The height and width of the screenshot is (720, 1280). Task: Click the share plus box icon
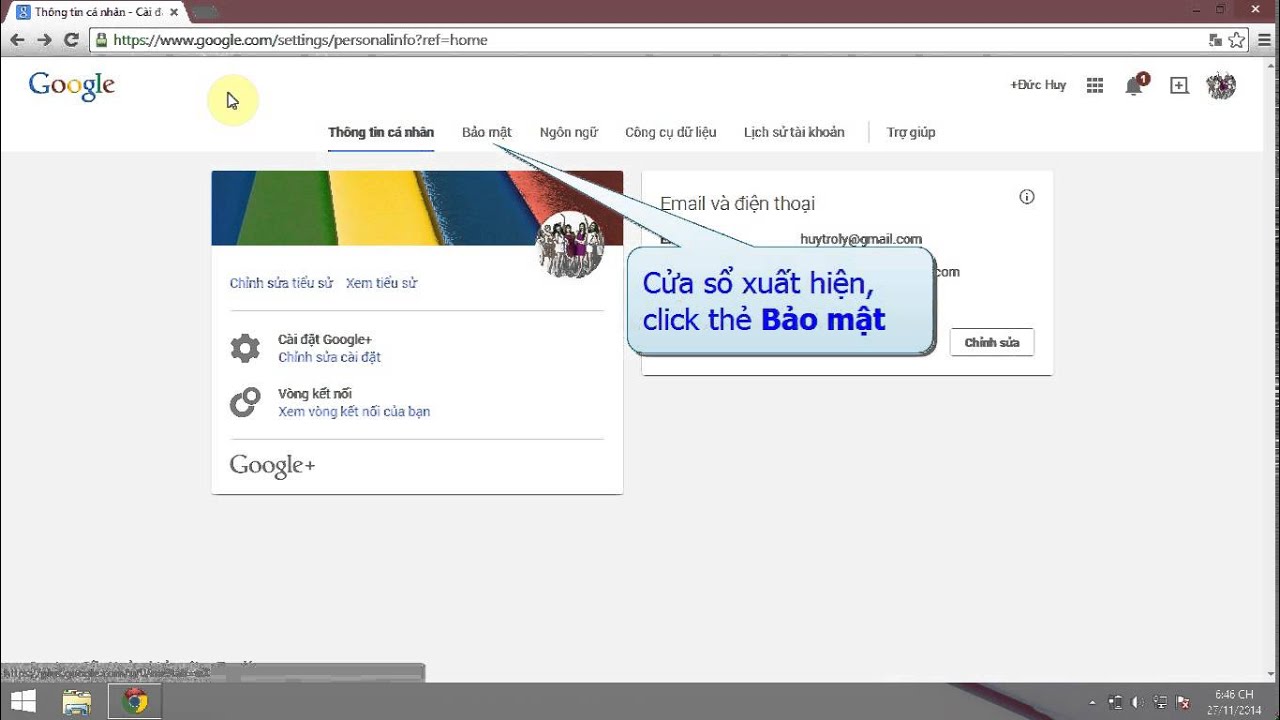pyautogui.click(x=1179, y=86)
